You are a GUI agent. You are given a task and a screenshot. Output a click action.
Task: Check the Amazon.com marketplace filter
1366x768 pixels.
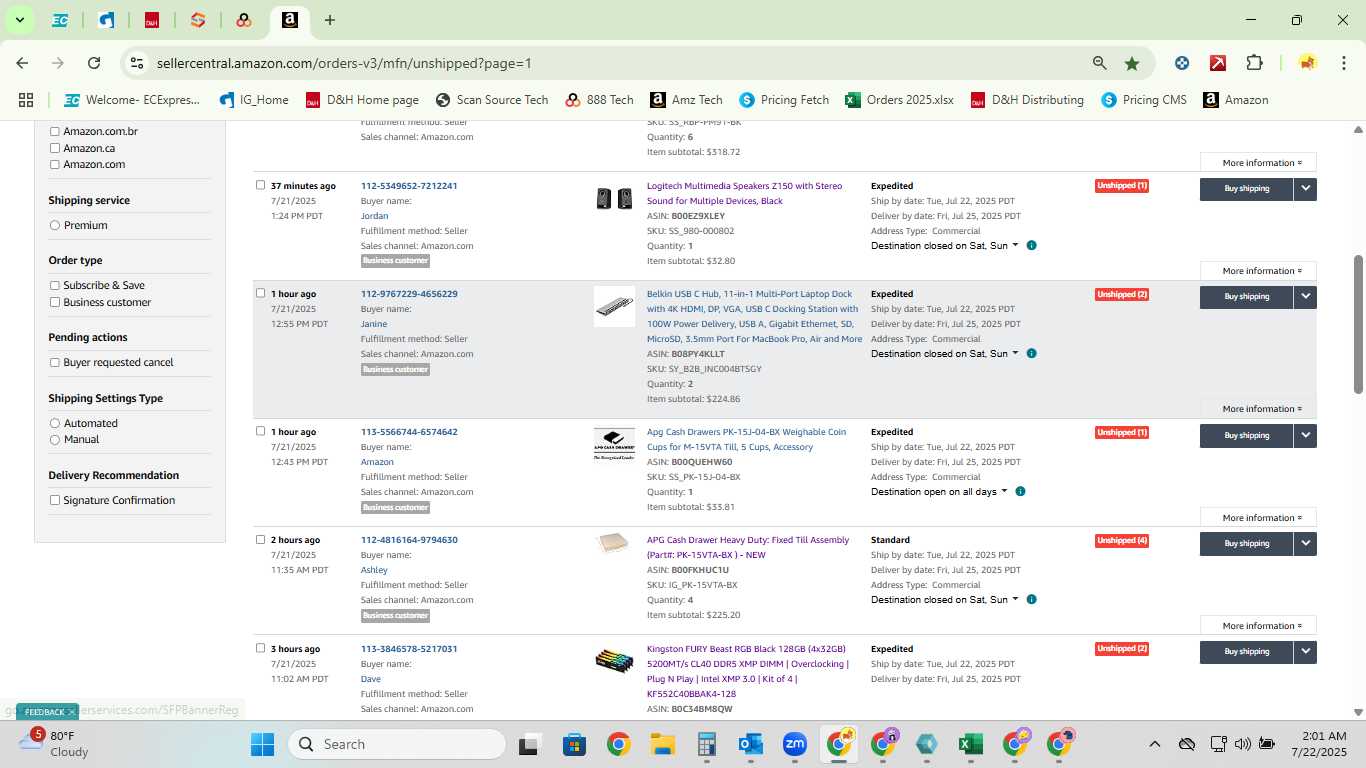55,165
